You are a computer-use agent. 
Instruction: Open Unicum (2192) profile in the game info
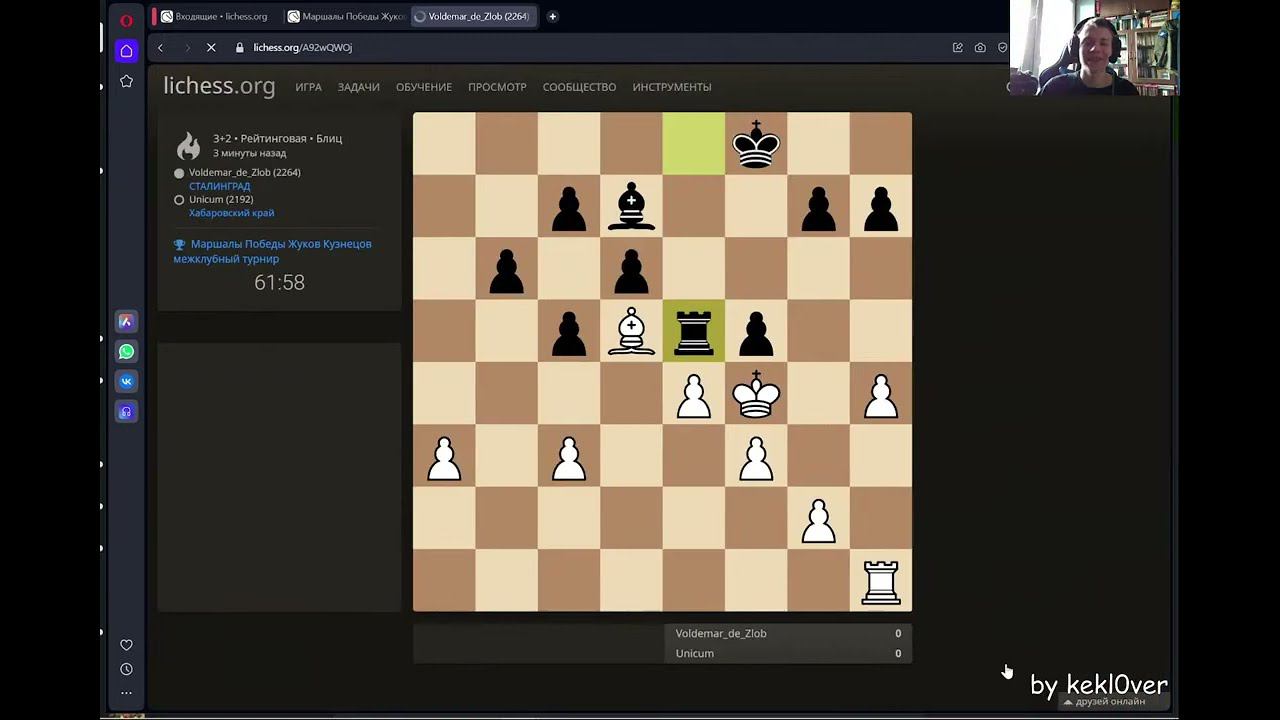pyautogui.click(x=221, y=199)
